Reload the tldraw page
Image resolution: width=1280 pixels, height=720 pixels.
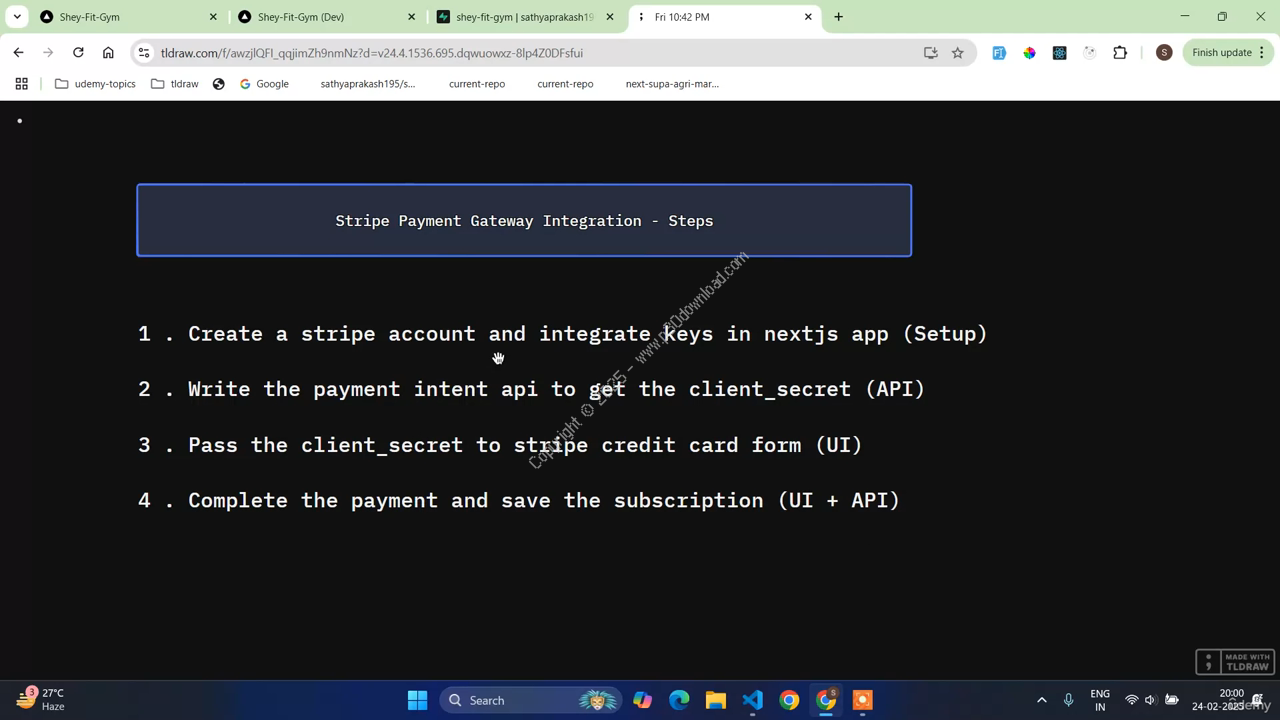coord(78,53)
